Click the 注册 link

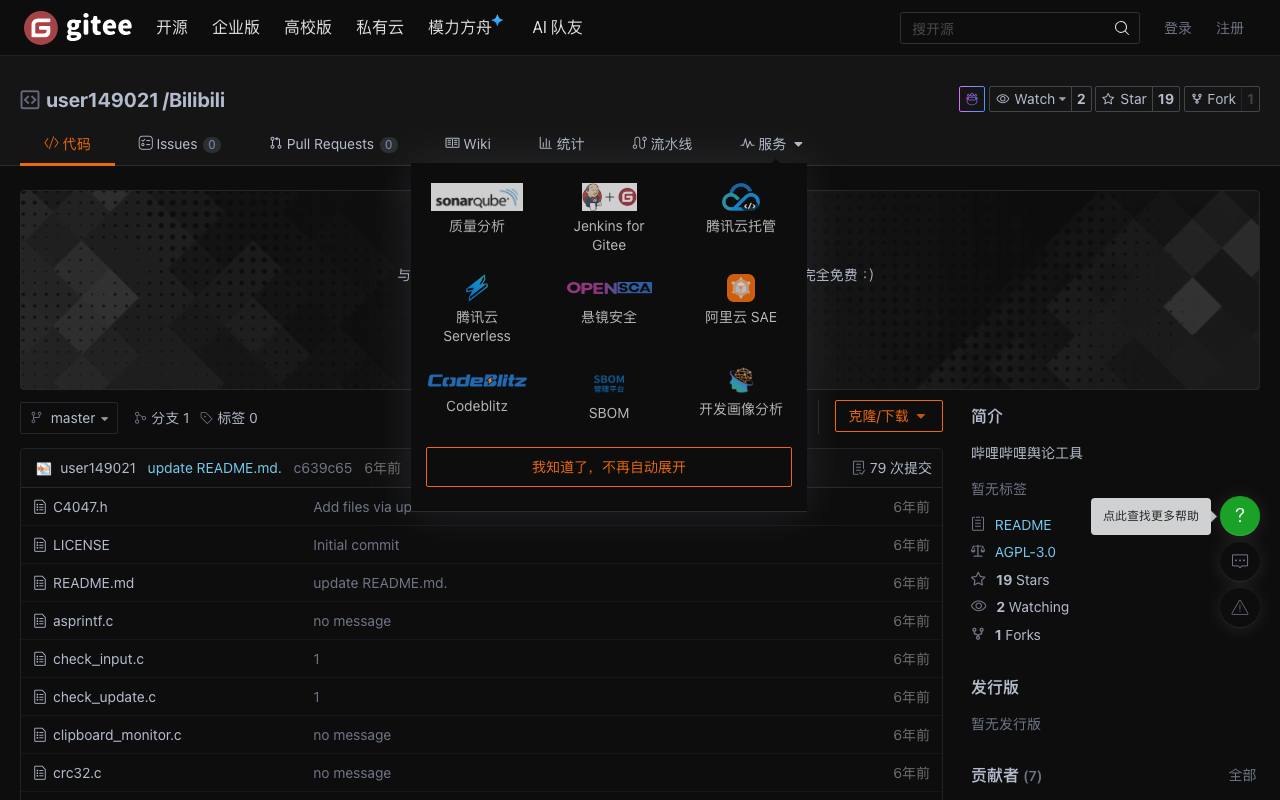pos(1230,28)
